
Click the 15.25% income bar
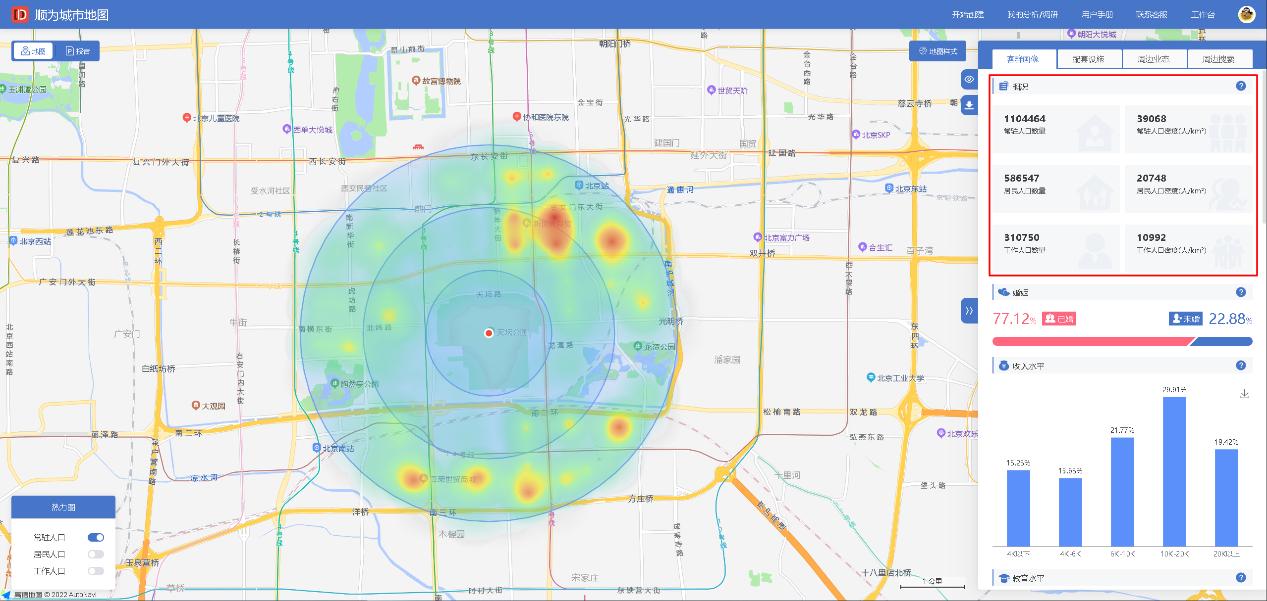1018,508
